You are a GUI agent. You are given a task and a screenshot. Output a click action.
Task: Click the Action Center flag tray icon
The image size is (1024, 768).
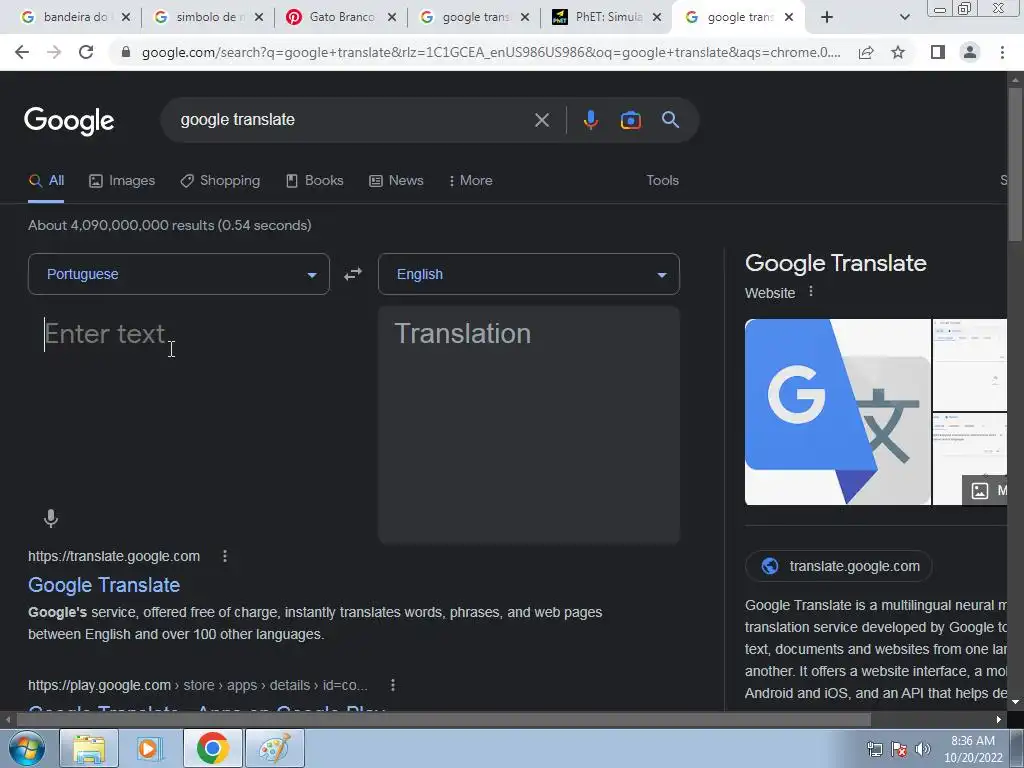coord(899,749)
